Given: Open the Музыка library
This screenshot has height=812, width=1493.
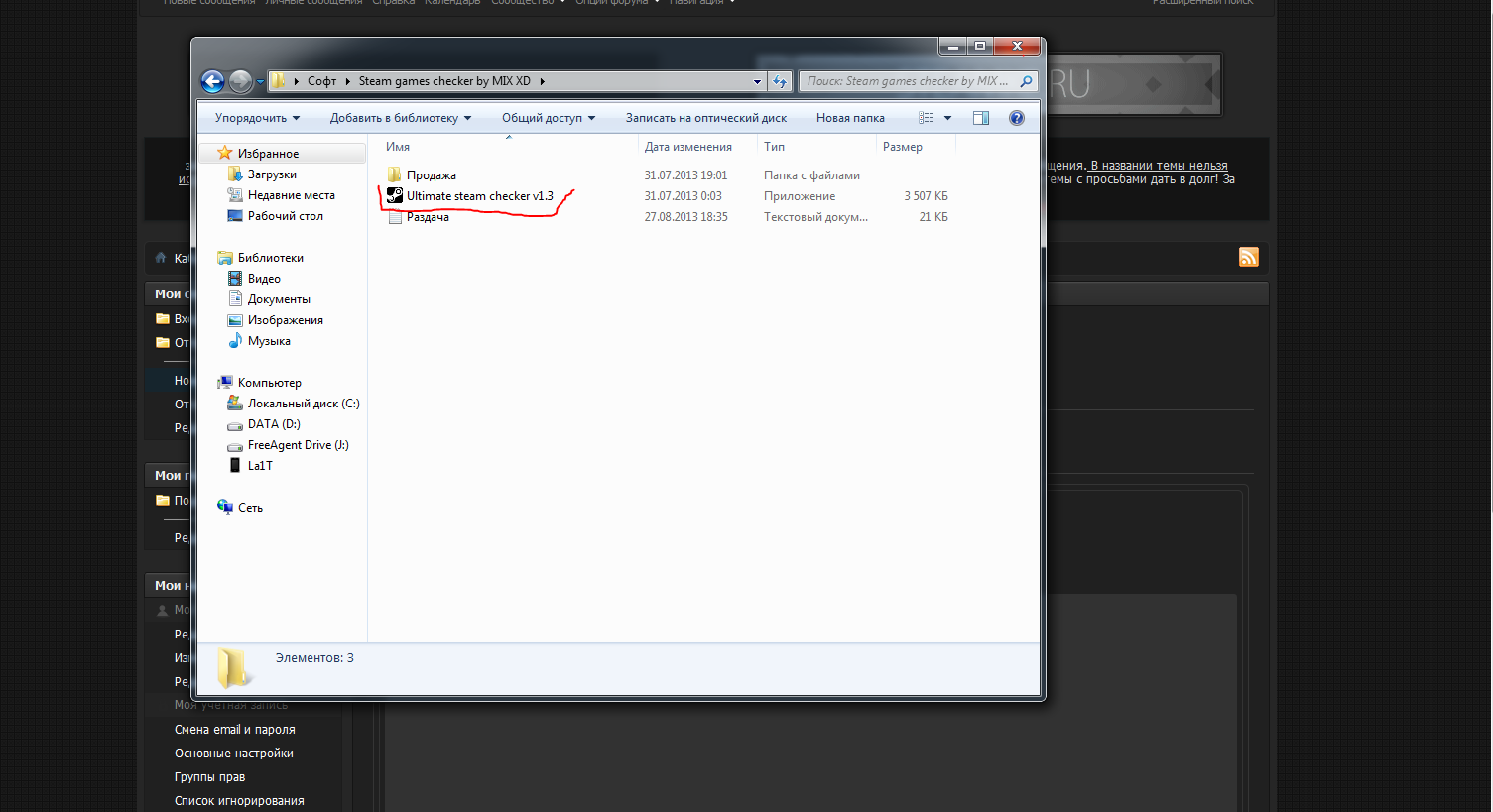Looking at the screenshot, I should 269,341.
